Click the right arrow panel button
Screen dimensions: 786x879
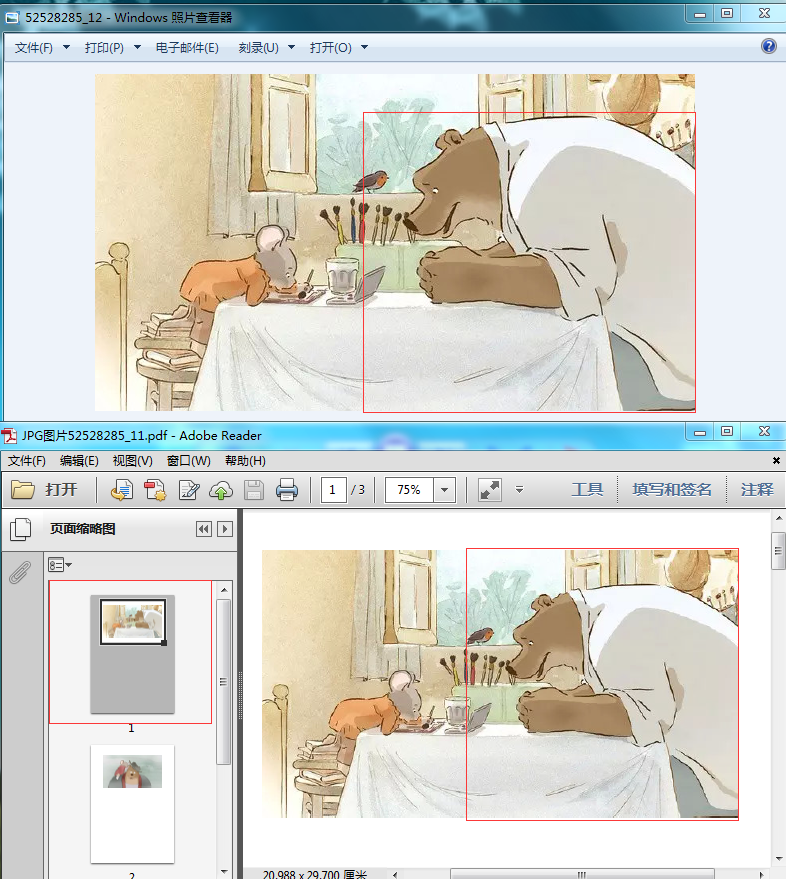[x=225, y=529]
